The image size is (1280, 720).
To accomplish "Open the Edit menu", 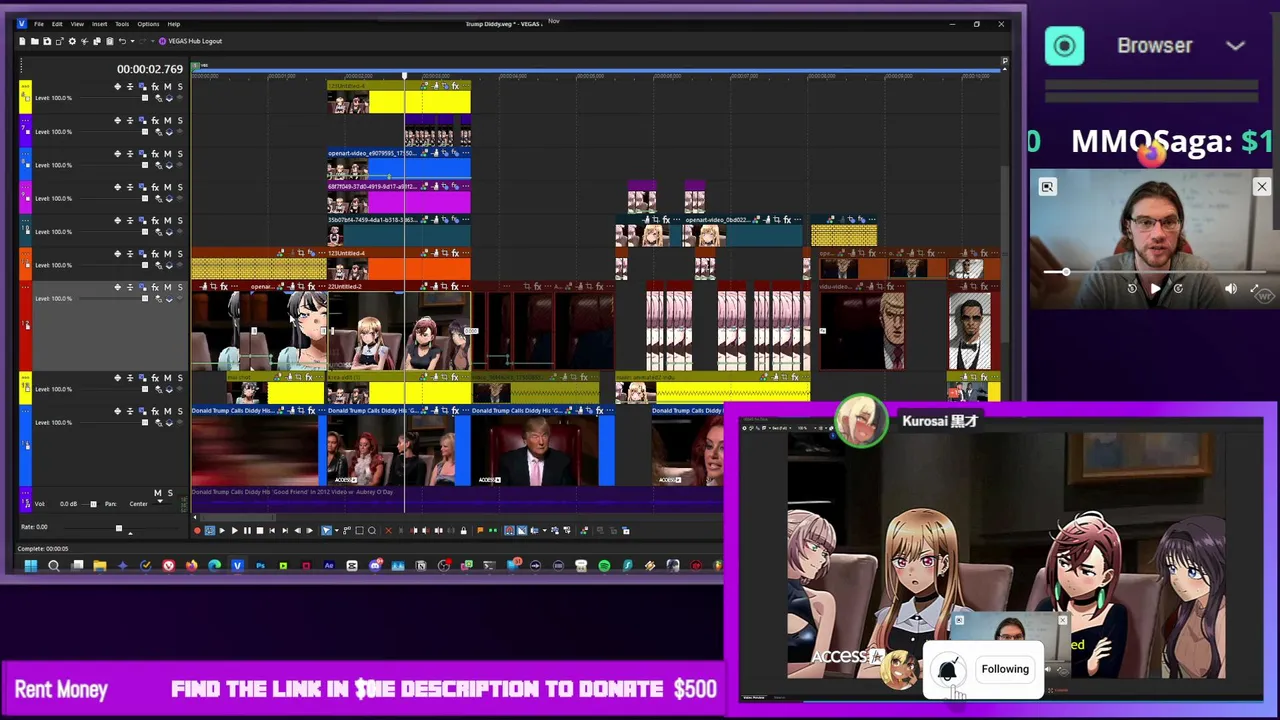I will pyautogui.click(x=57, y=24).
